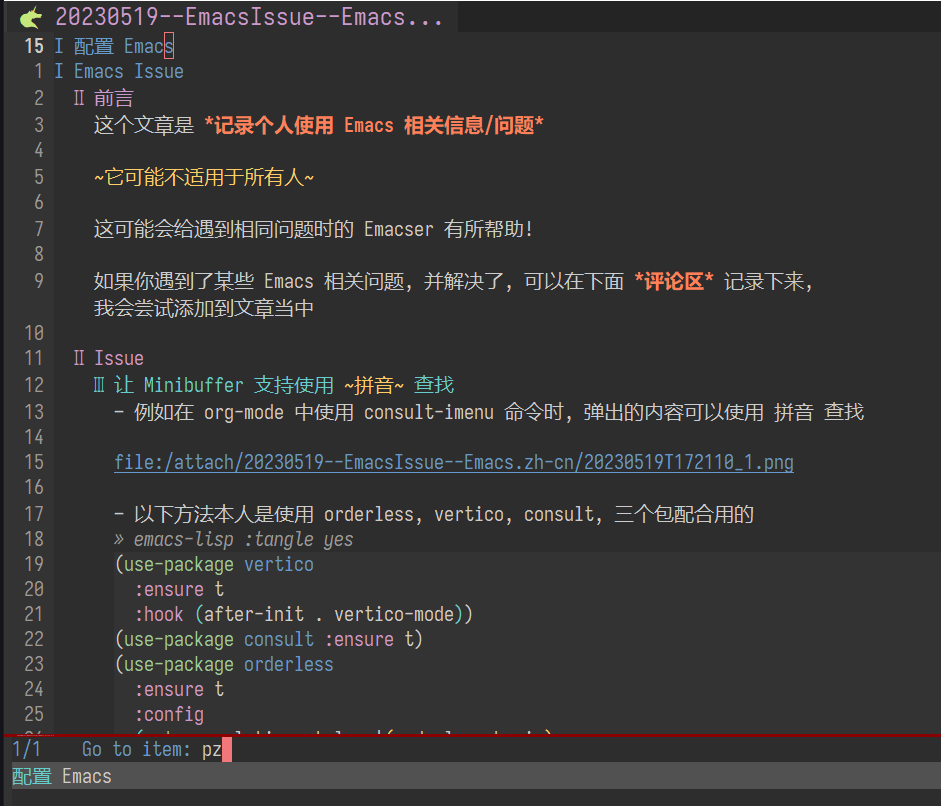This screenshot has width=941, height=806.
Task: Click the Emacs gnu icon in tab bar
Action: (x=31, y=17)
